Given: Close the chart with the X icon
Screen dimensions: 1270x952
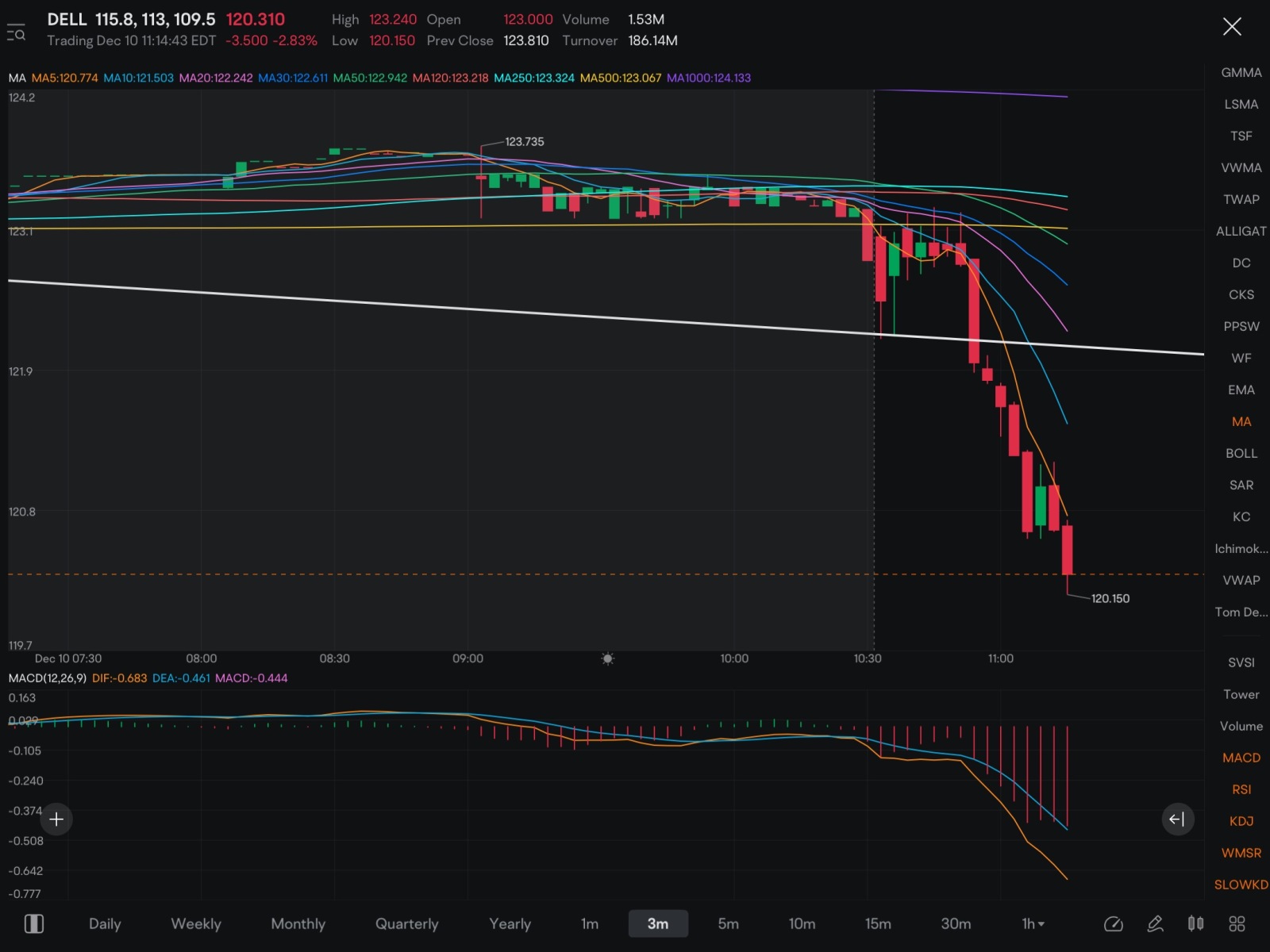Looking at the screenshot, I should coord(1232,27).
